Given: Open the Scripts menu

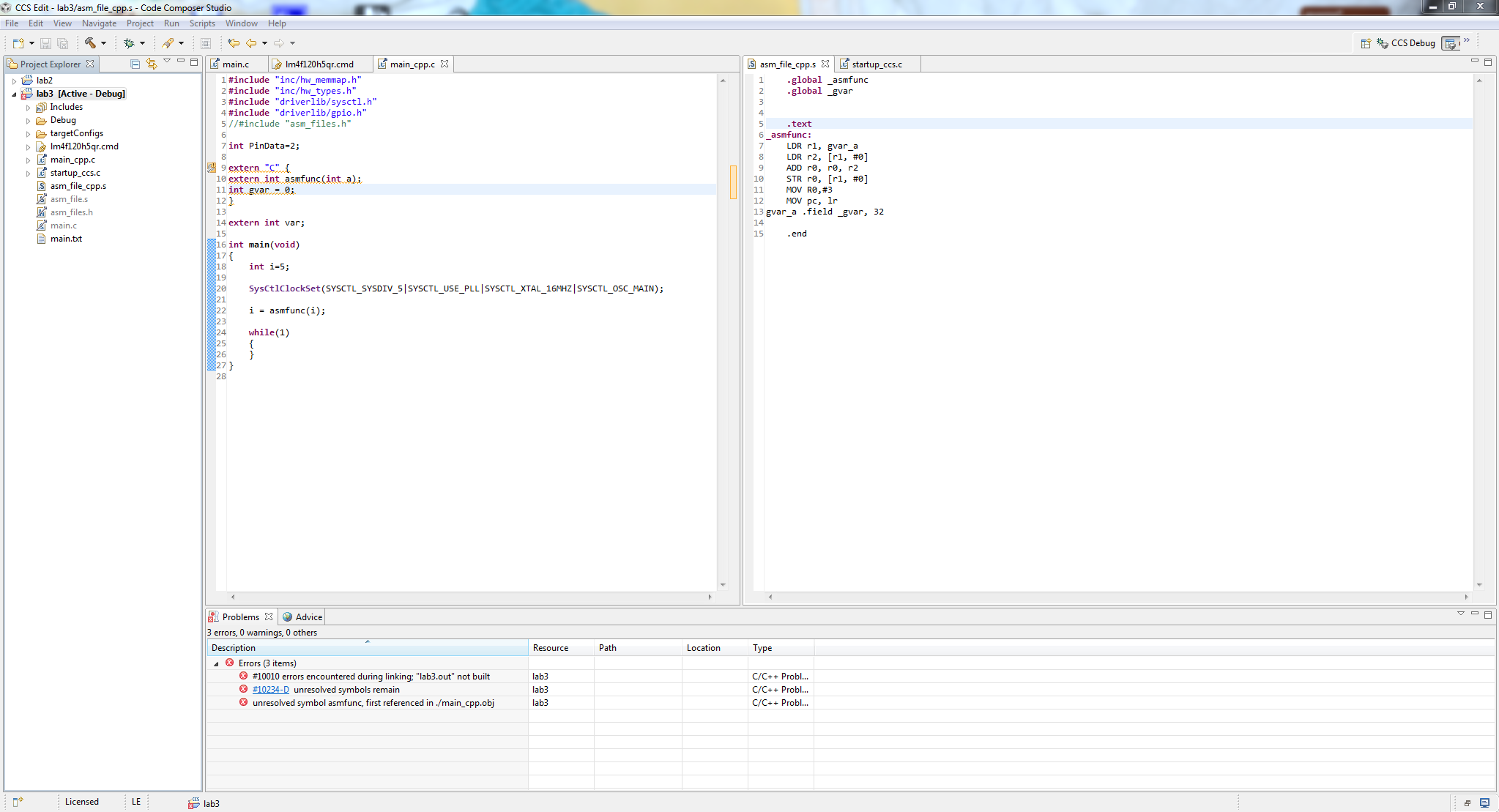Looking at the screenshot, I should pyautogui.click(x=202, y=23).
